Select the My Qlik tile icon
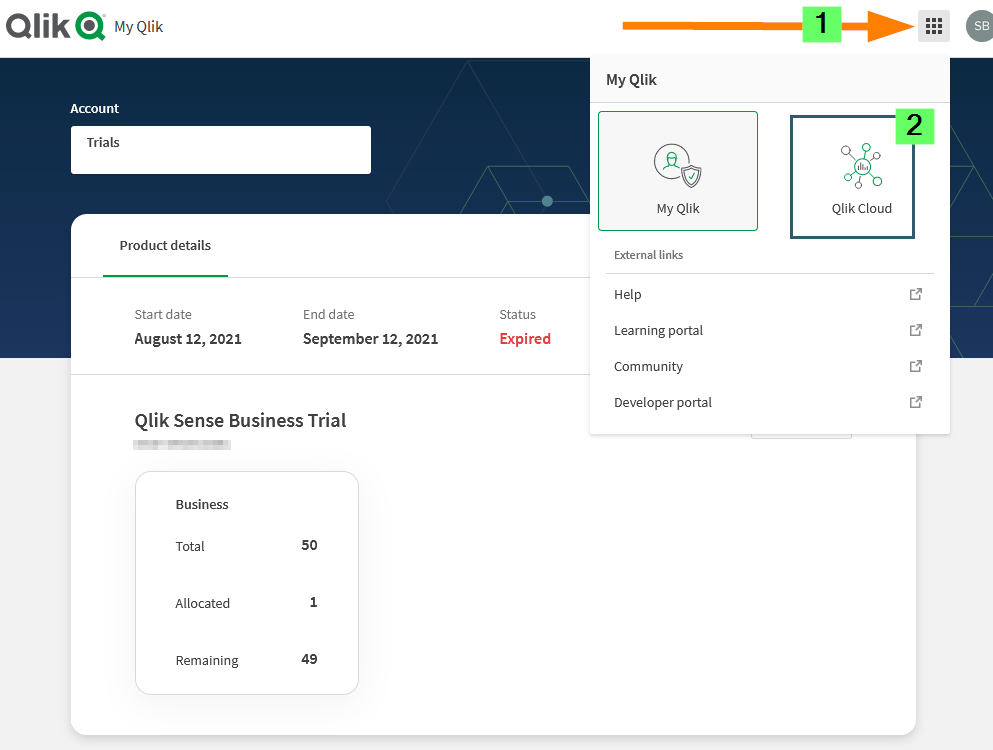Viewport: 993px width, 750px height. [678, 165]
